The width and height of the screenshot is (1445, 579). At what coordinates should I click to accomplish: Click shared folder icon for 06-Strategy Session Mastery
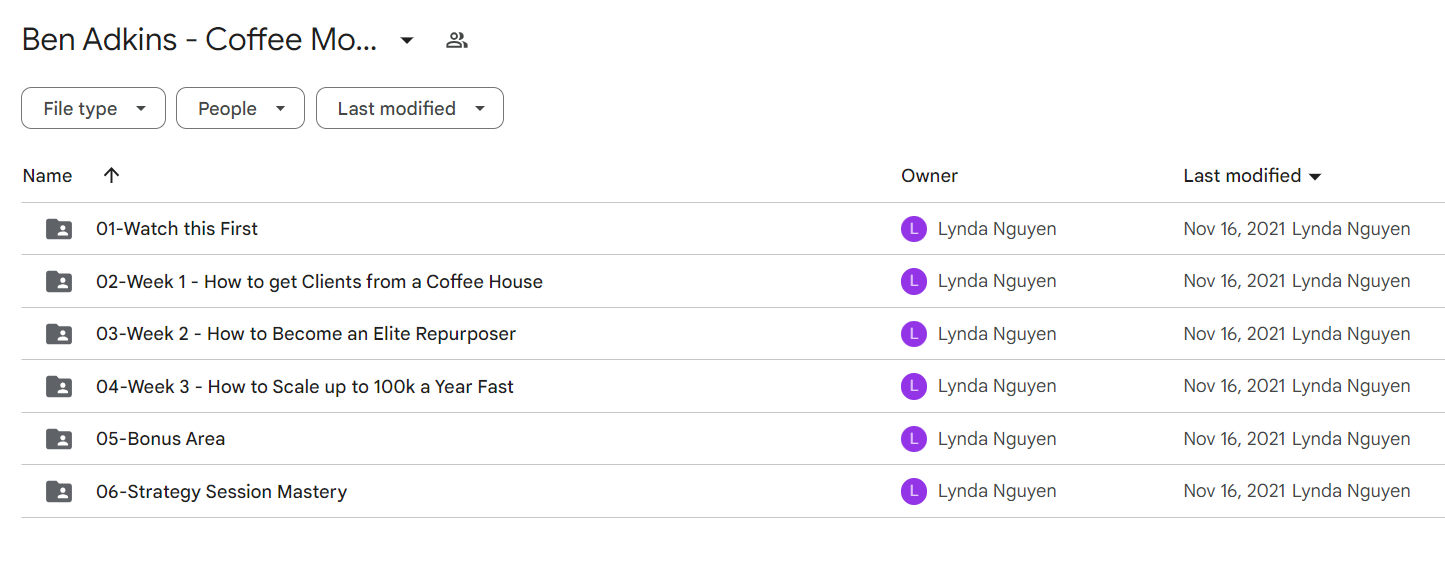point(59,492)
